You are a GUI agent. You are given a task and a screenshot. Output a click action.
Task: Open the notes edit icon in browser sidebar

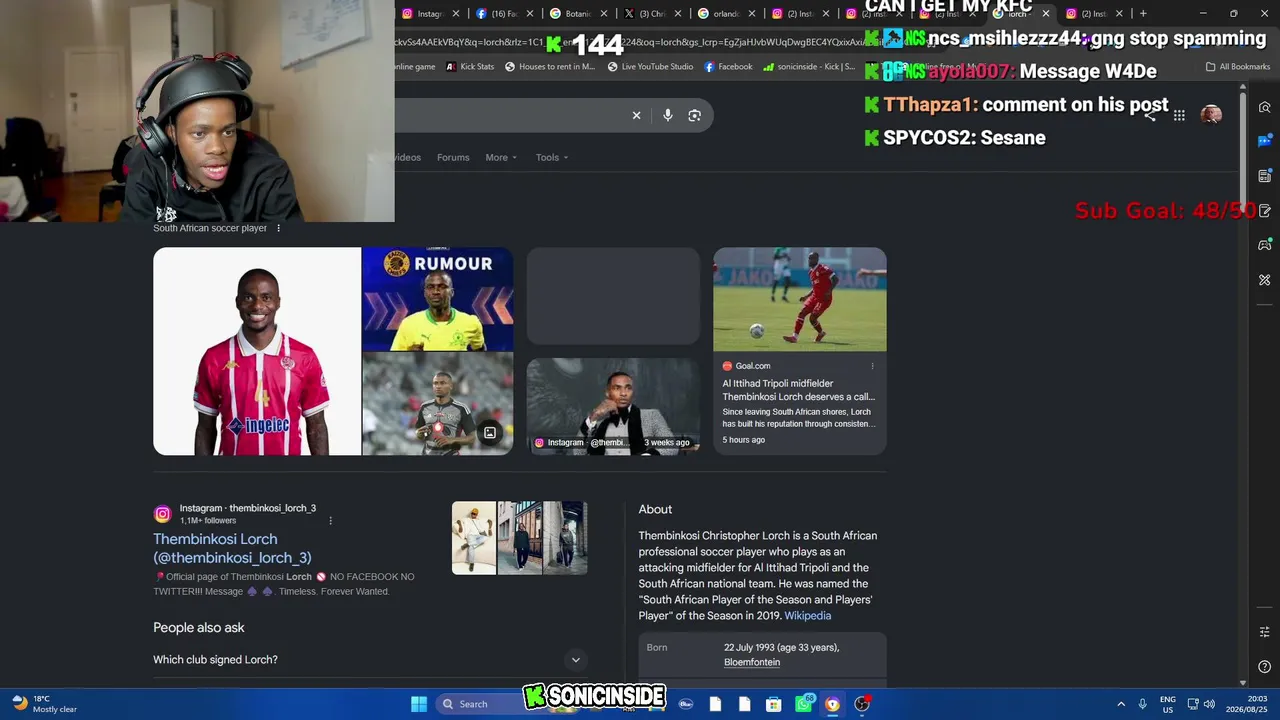tap(1265, 210)
